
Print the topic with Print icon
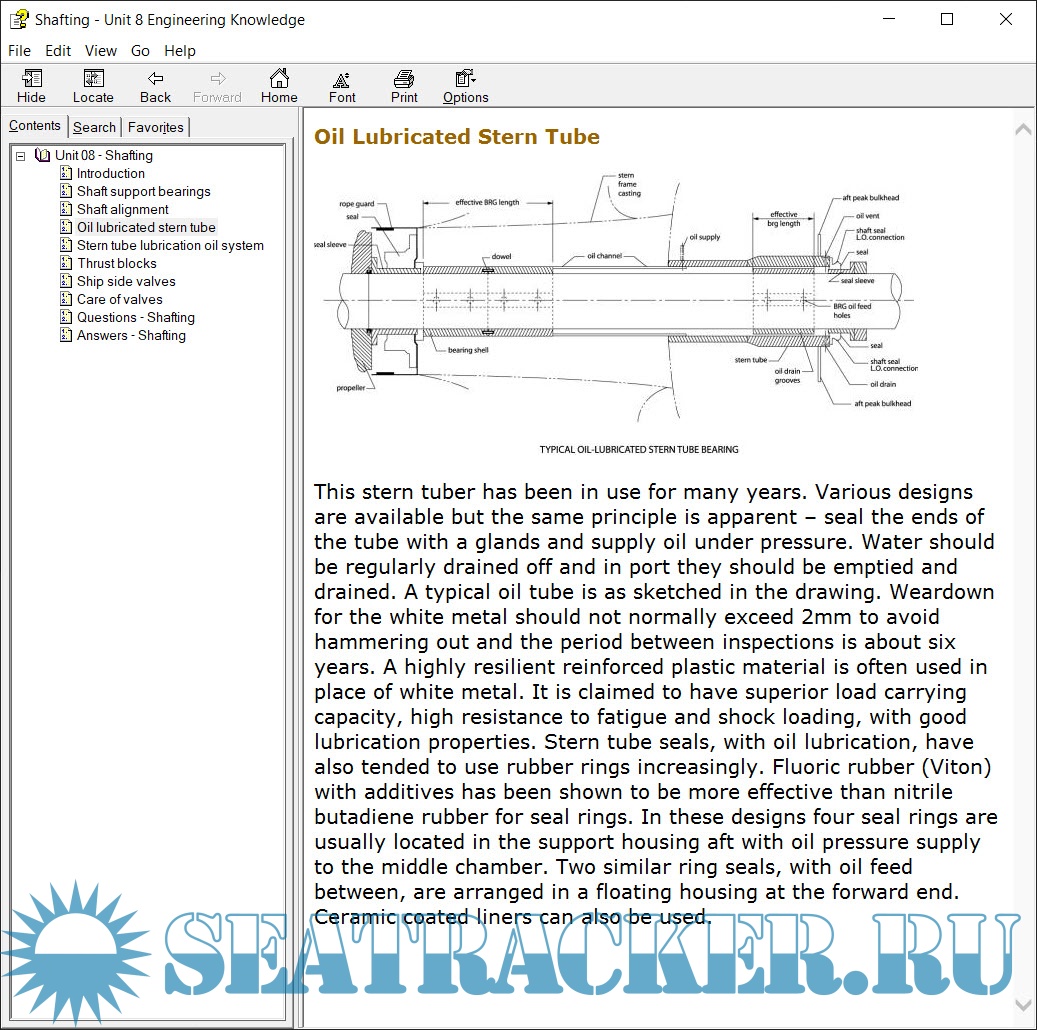pyautogui.click(x=404, y=80)
